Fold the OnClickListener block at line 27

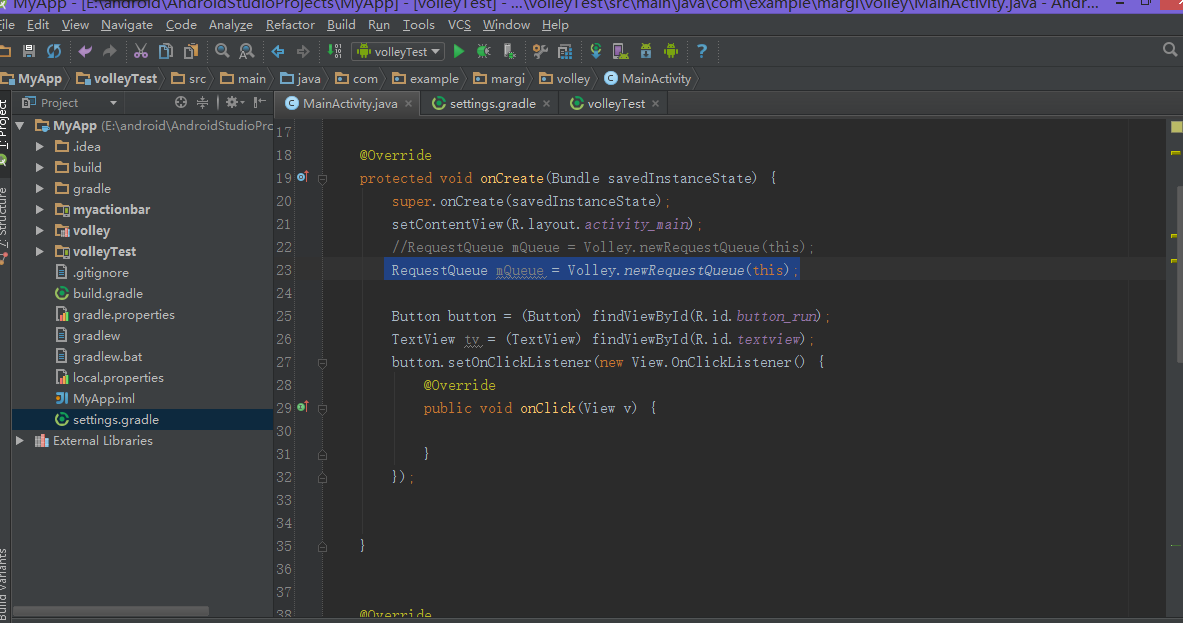(x=322, y=364)
